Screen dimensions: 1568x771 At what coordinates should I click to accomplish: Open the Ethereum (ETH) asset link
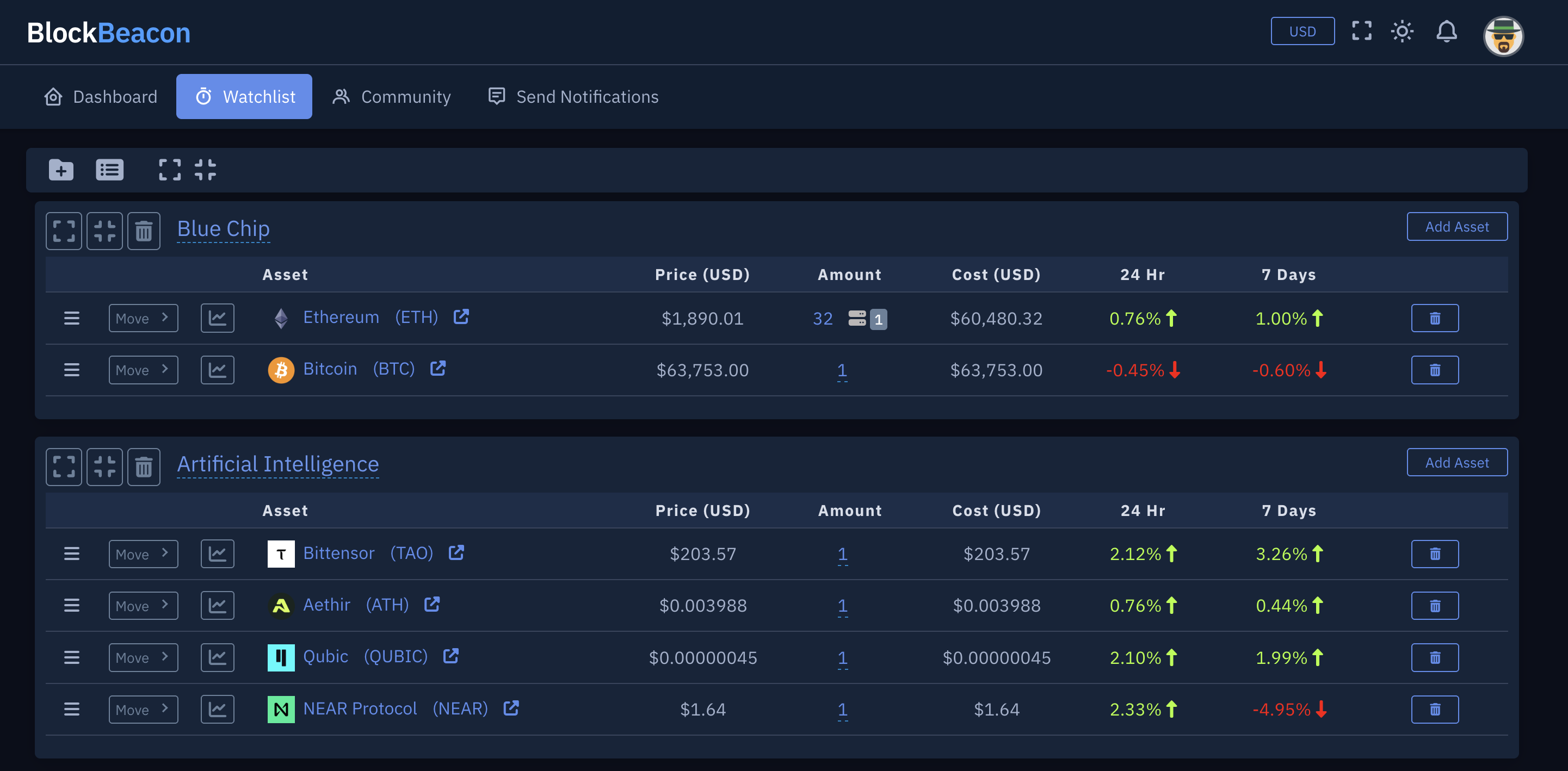pos(371,317)
